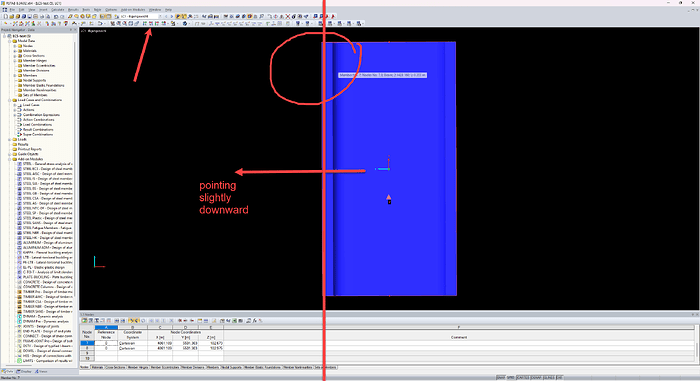The width and height of the screenshot is (700, 381).
Task: Open the Options menu
Action: (x=111, y=9)
